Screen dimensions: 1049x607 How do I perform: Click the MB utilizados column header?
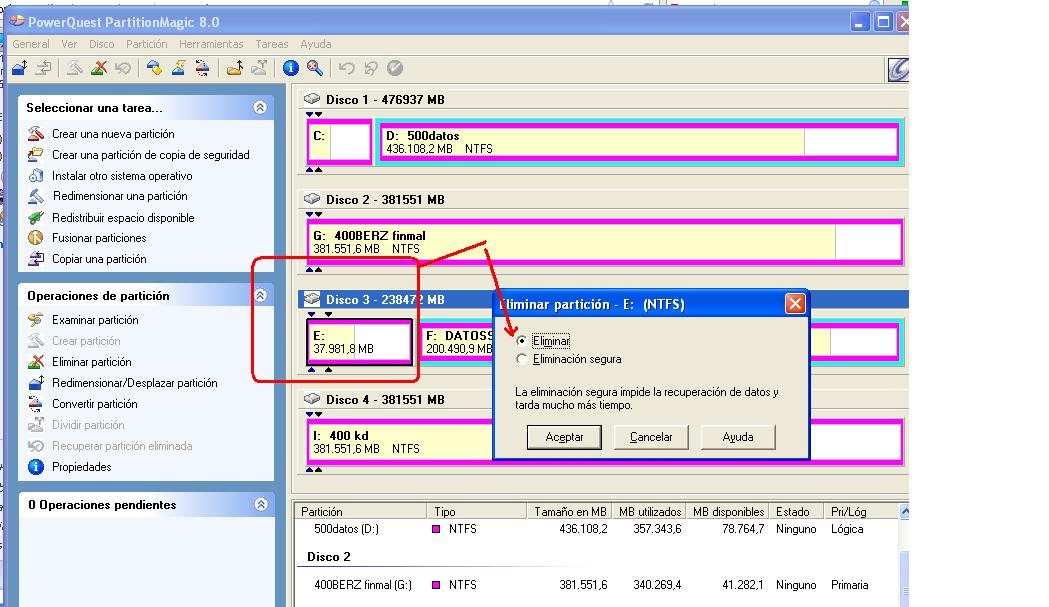(x=650, y=511)
